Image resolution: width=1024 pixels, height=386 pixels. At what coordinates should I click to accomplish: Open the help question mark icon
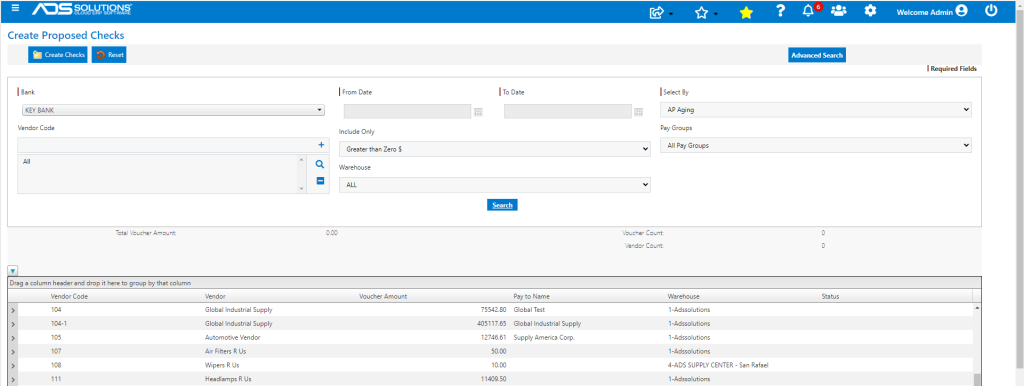pyautogui.click(x=780, y=11)
